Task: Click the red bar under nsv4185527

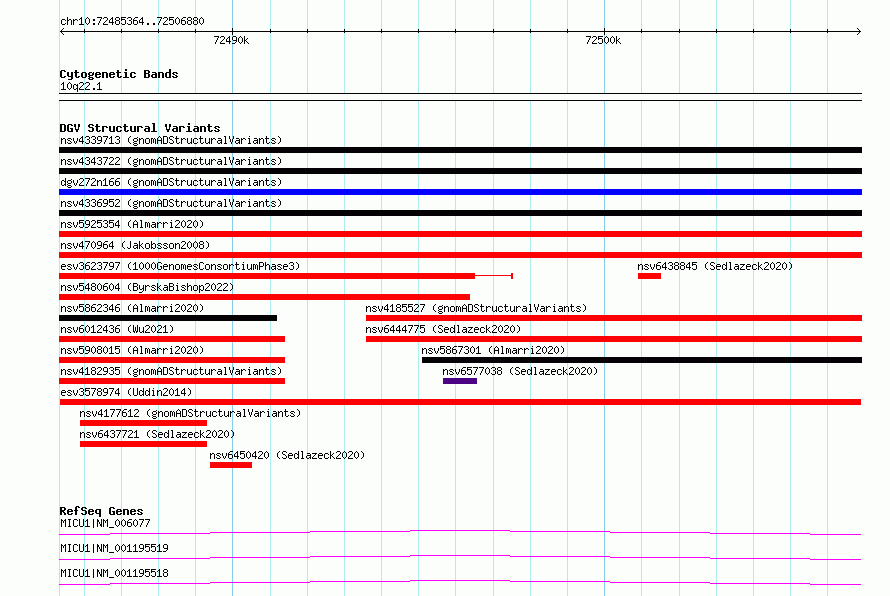Action: point(614,318)
